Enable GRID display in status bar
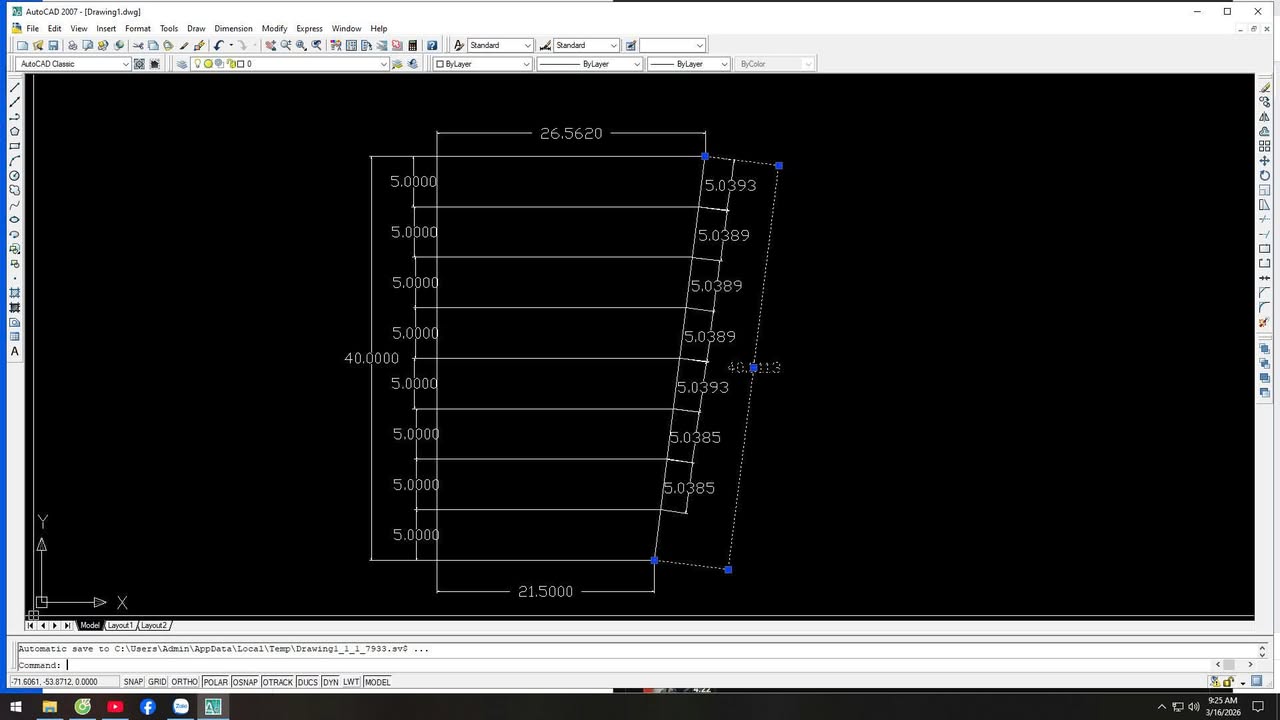The width and height of the screenshot is (1280, 720). (x=158, y=682)
